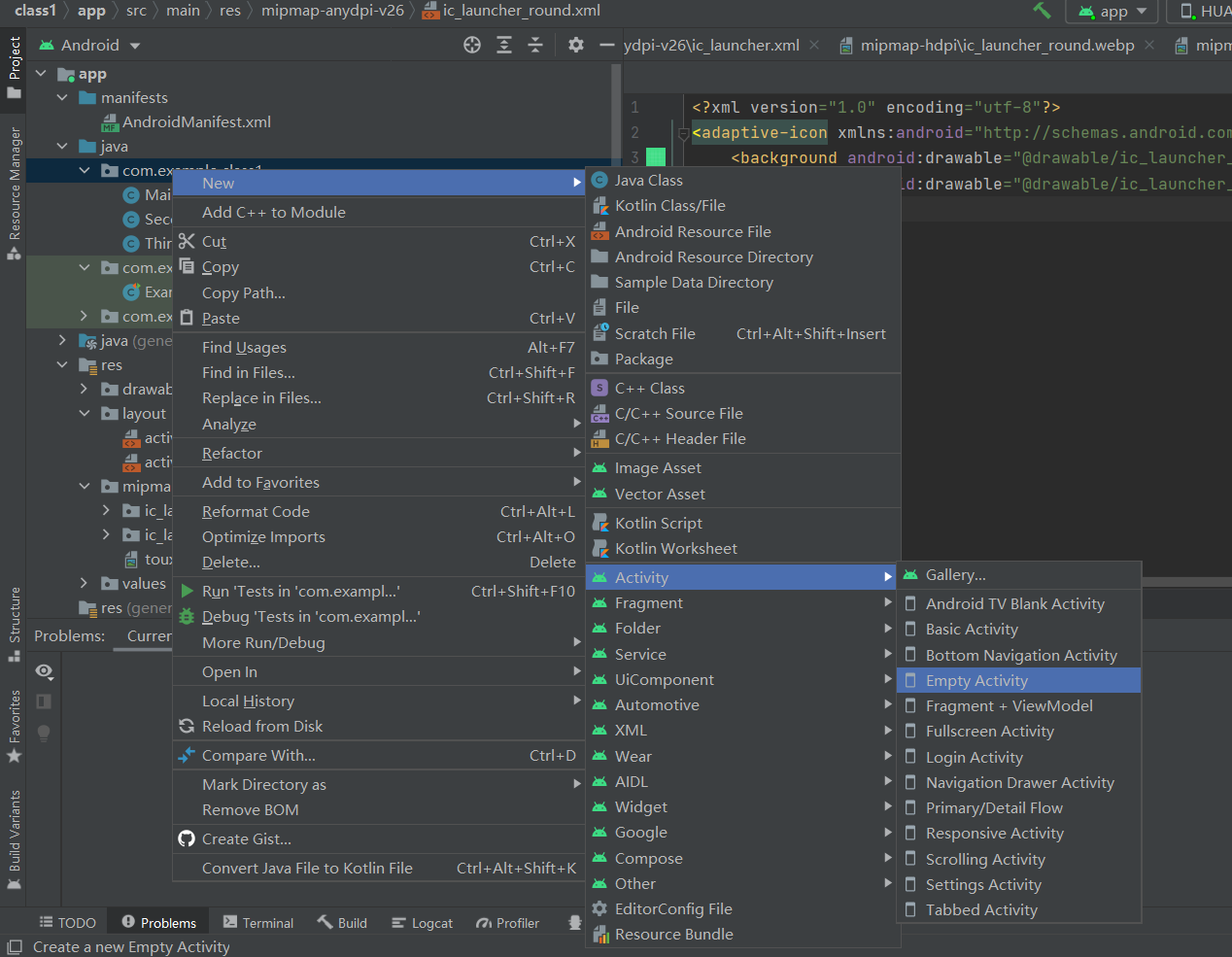Choose Java Class from New submenu

(743, 181)
